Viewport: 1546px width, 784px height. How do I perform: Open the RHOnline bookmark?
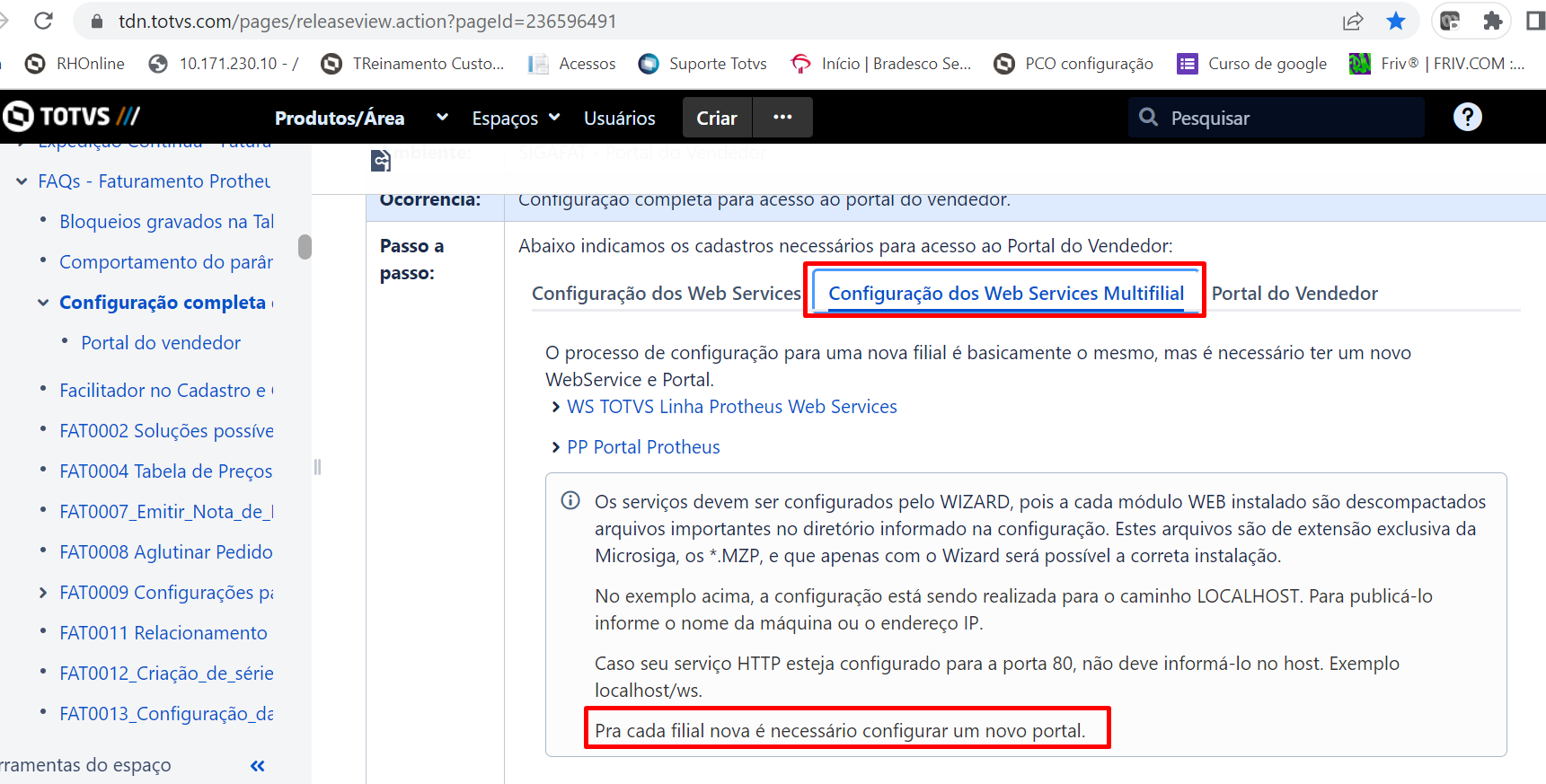[75, 64]
